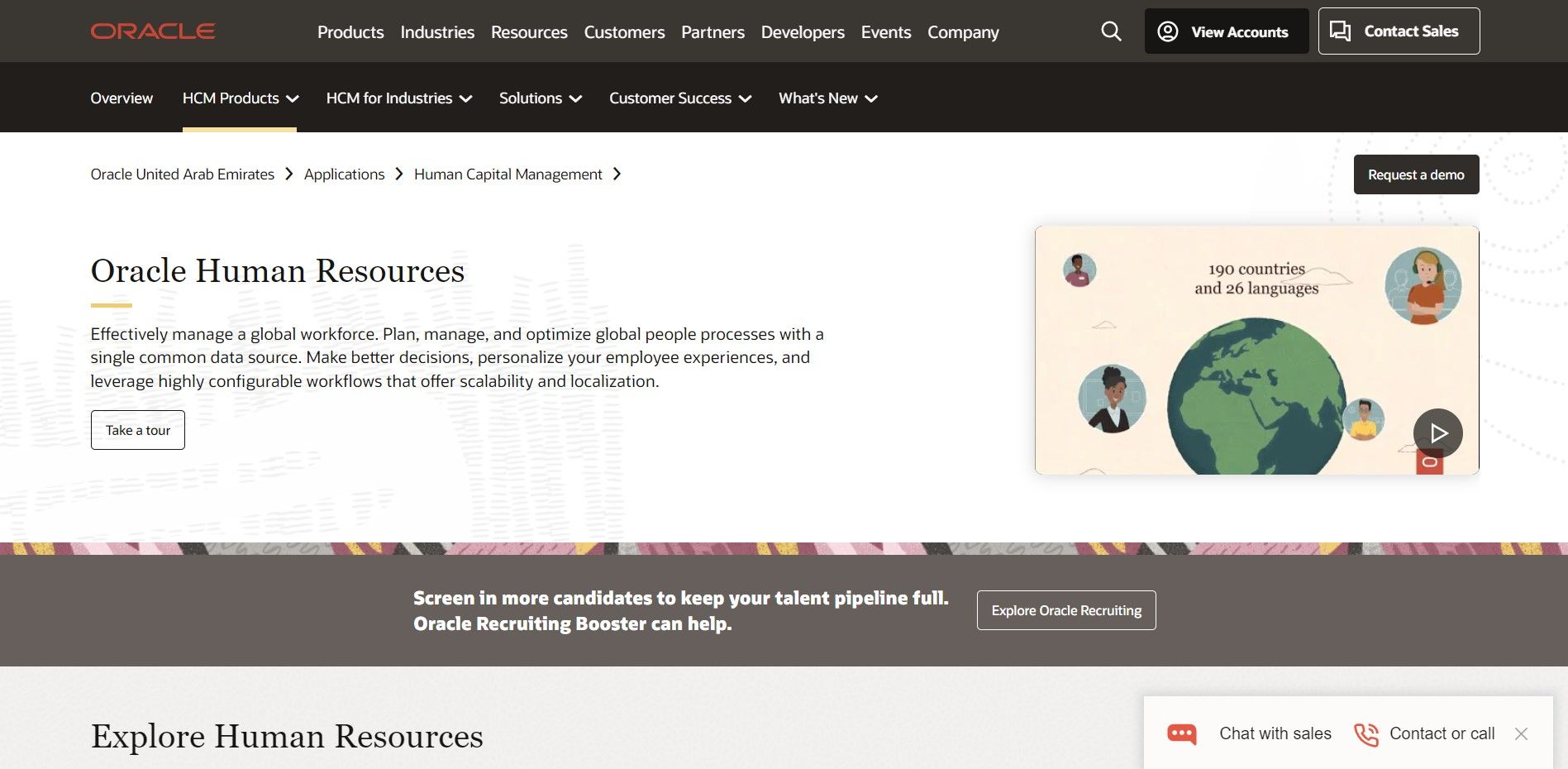Click the chat bubbles icon in Contact Sales
Viewport: 1568px width, 769px height.
click(1340, 31)
